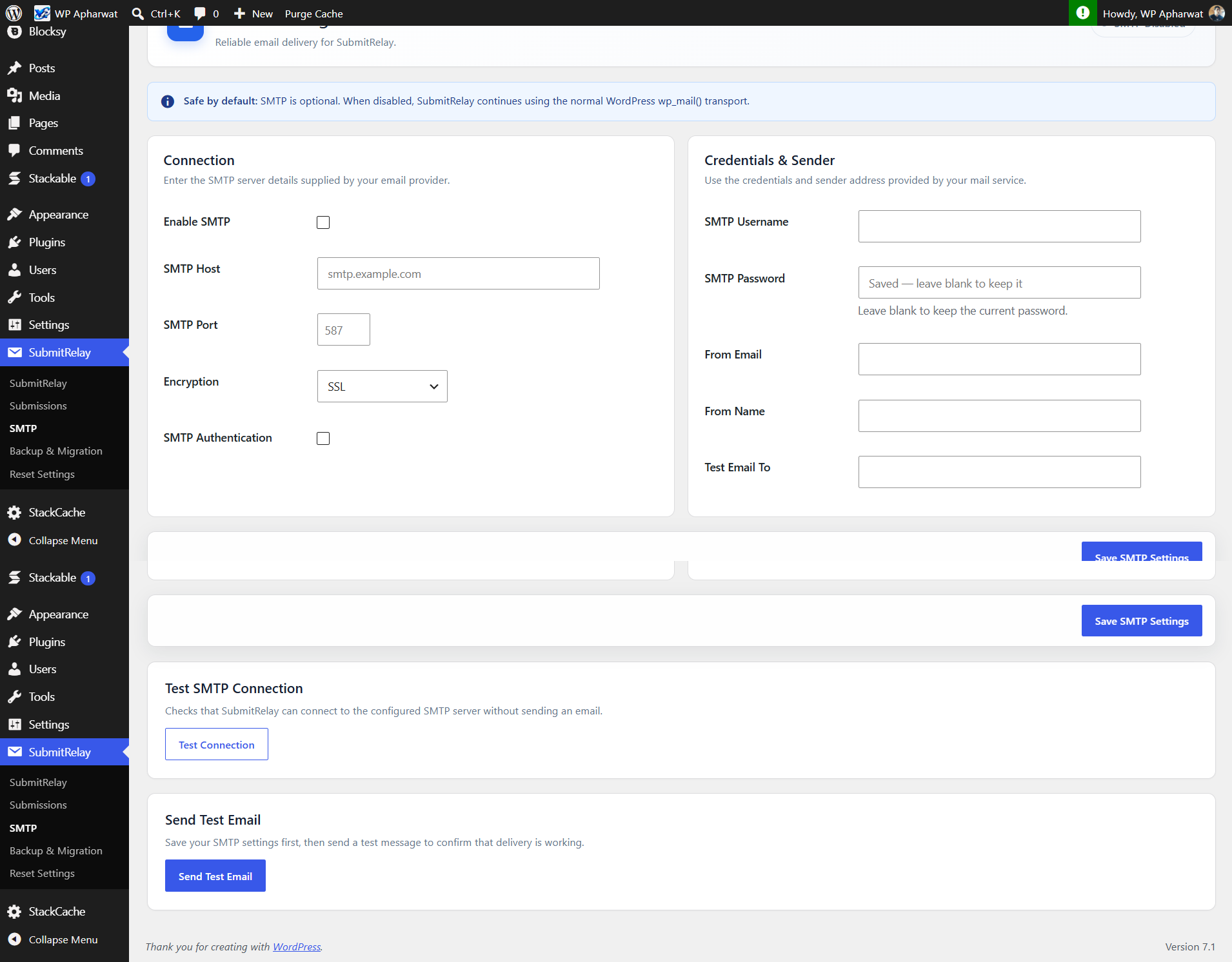Click the user avatar in admin bar

point(1217,13)
